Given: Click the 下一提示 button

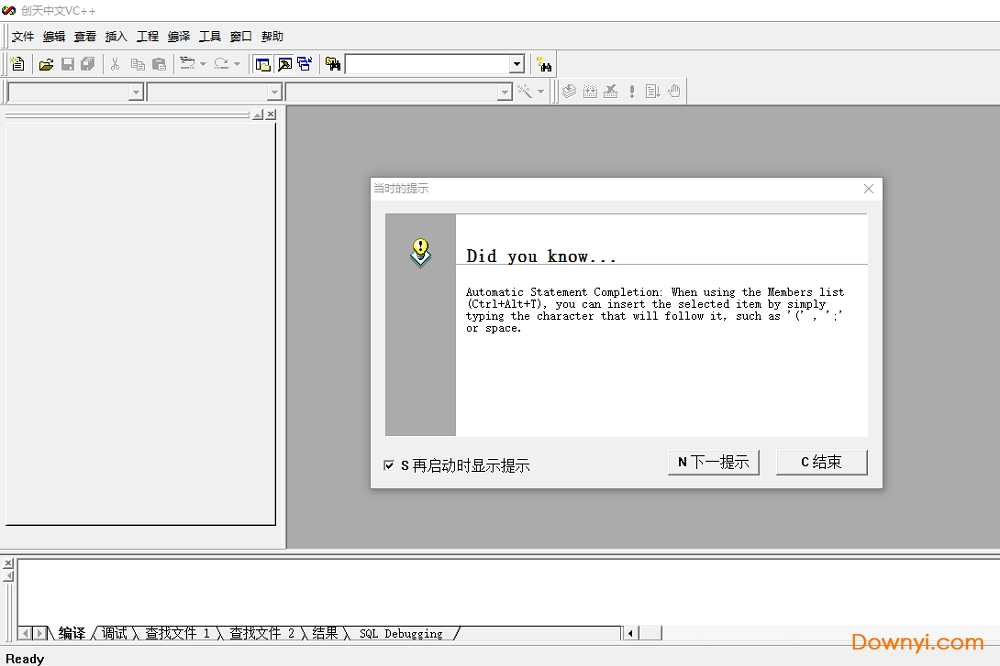Looking at the screenshot, I should click(x=713, y=462).
